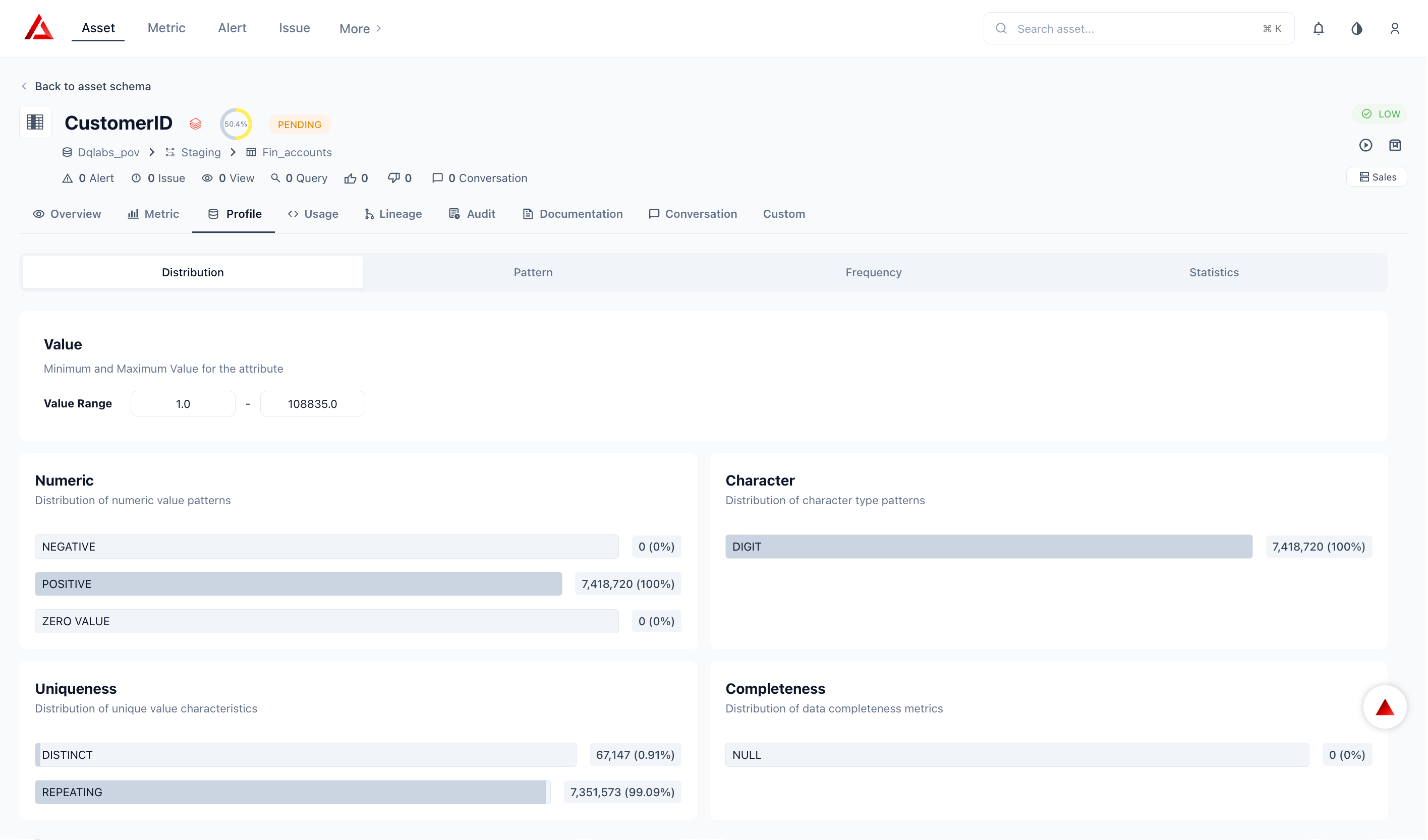The height and width of the screenshot is (840, 1428).
Task: Open the Issue top menu
Action: (295, 28)
